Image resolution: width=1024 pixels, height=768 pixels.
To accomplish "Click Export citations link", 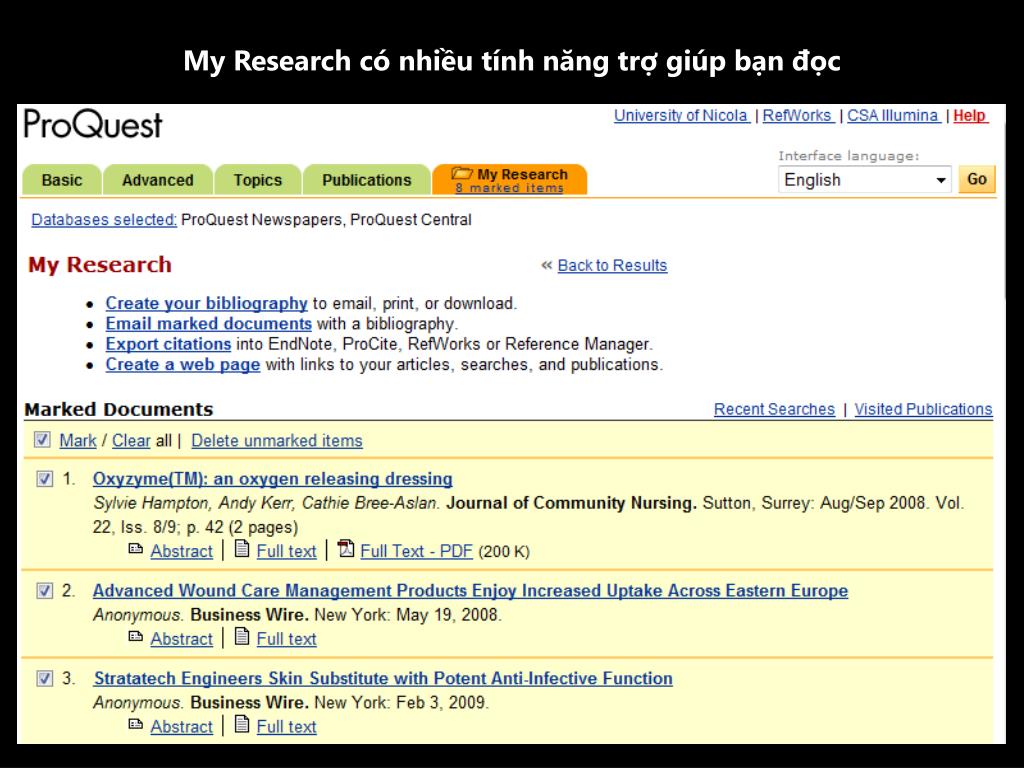I will 168,344.
